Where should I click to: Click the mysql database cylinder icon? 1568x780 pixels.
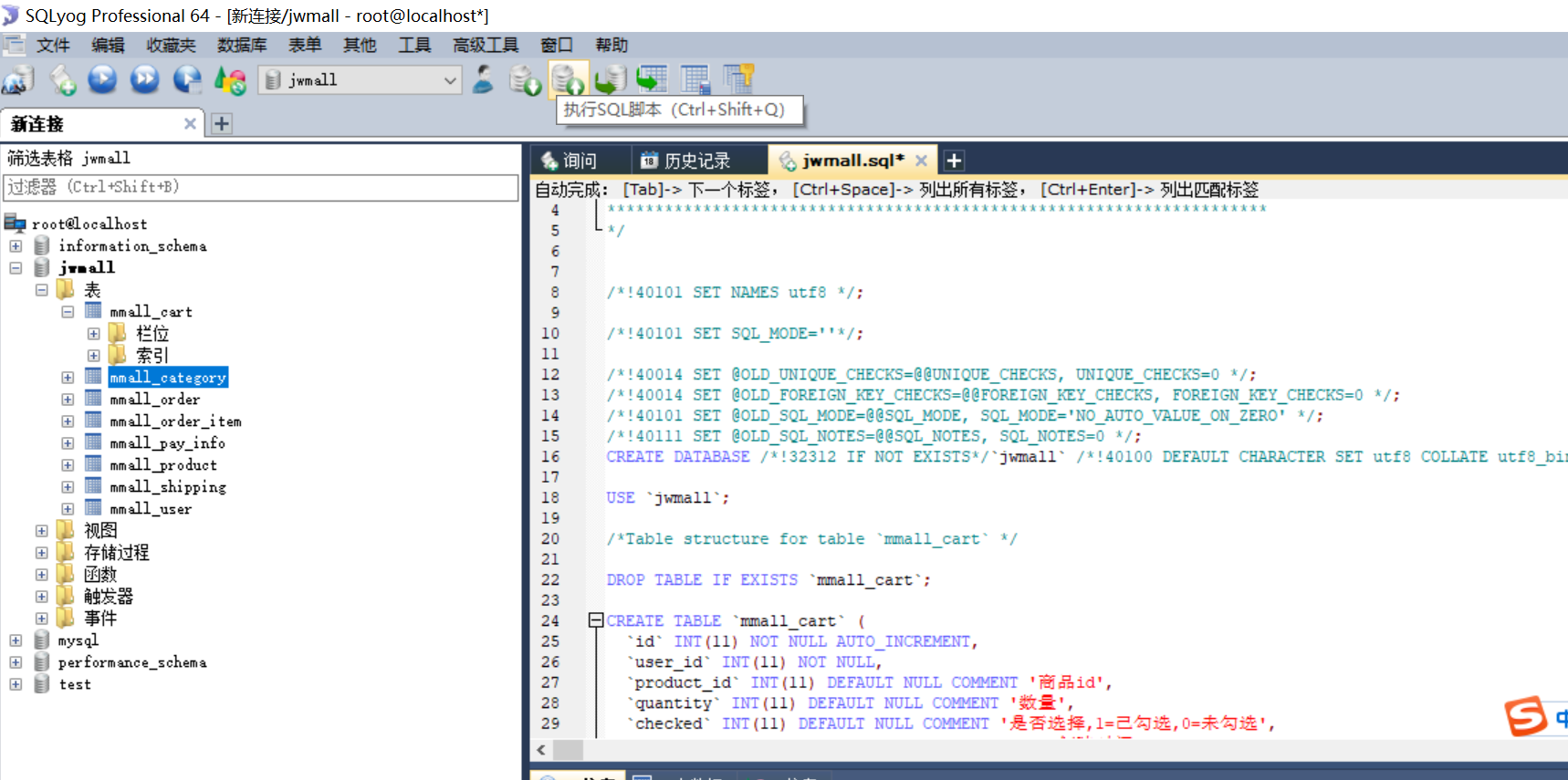click(42, 640)
